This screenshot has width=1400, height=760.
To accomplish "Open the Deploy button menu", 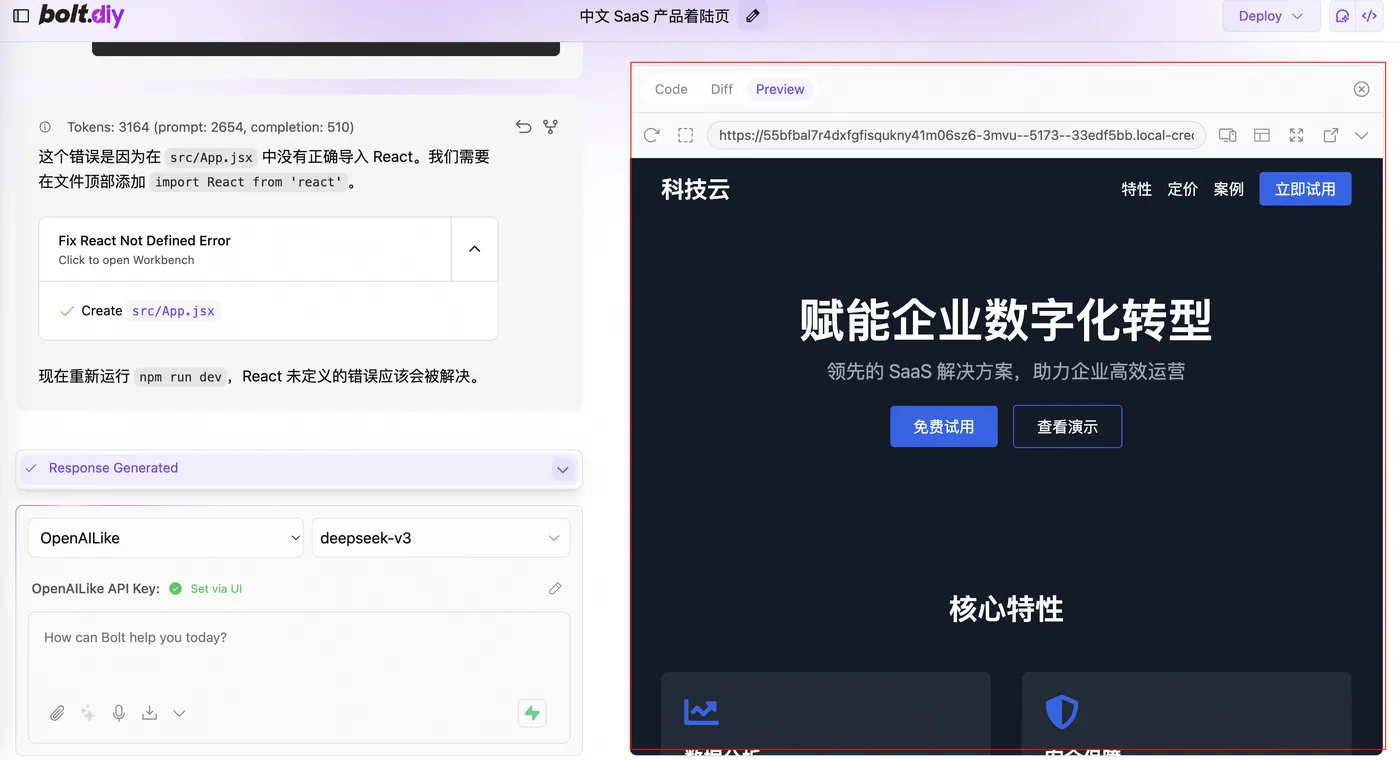I will tap(1271, 16).
